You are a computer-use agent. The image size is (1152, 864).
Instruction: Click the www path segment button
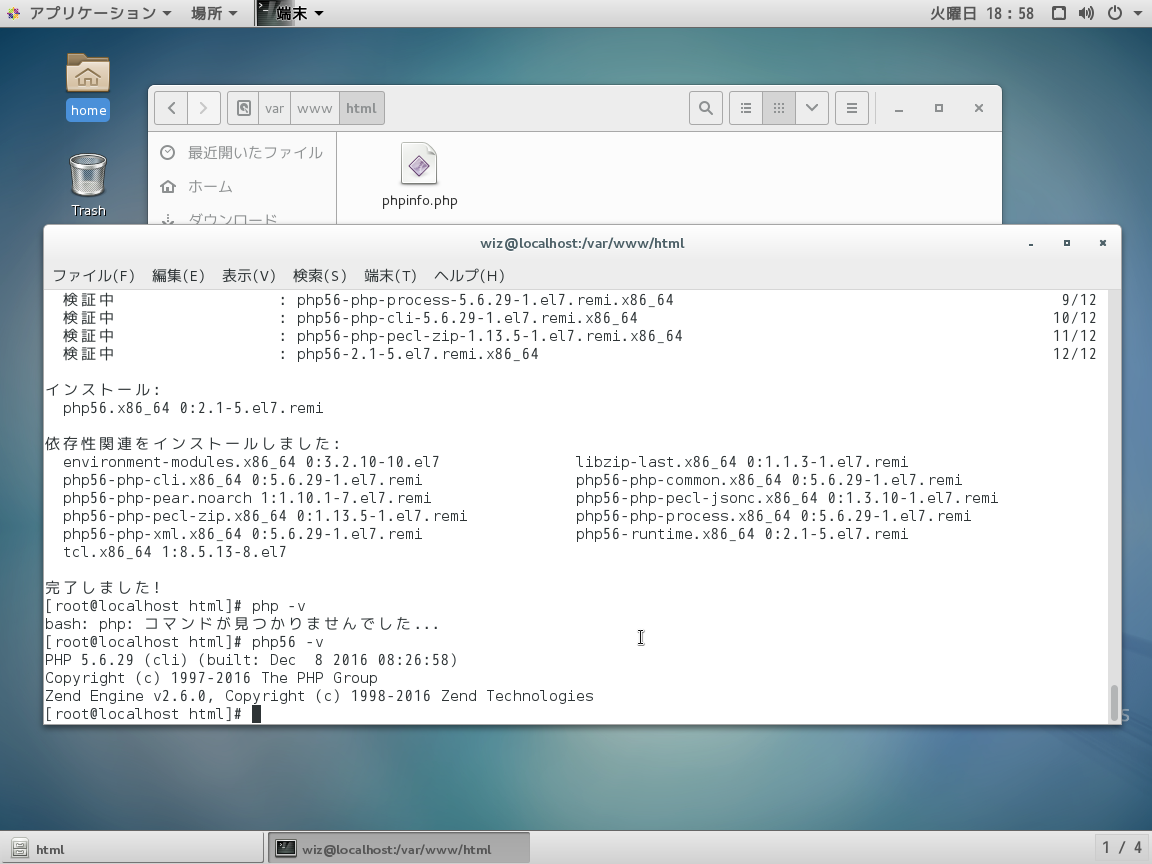point(314,108)
